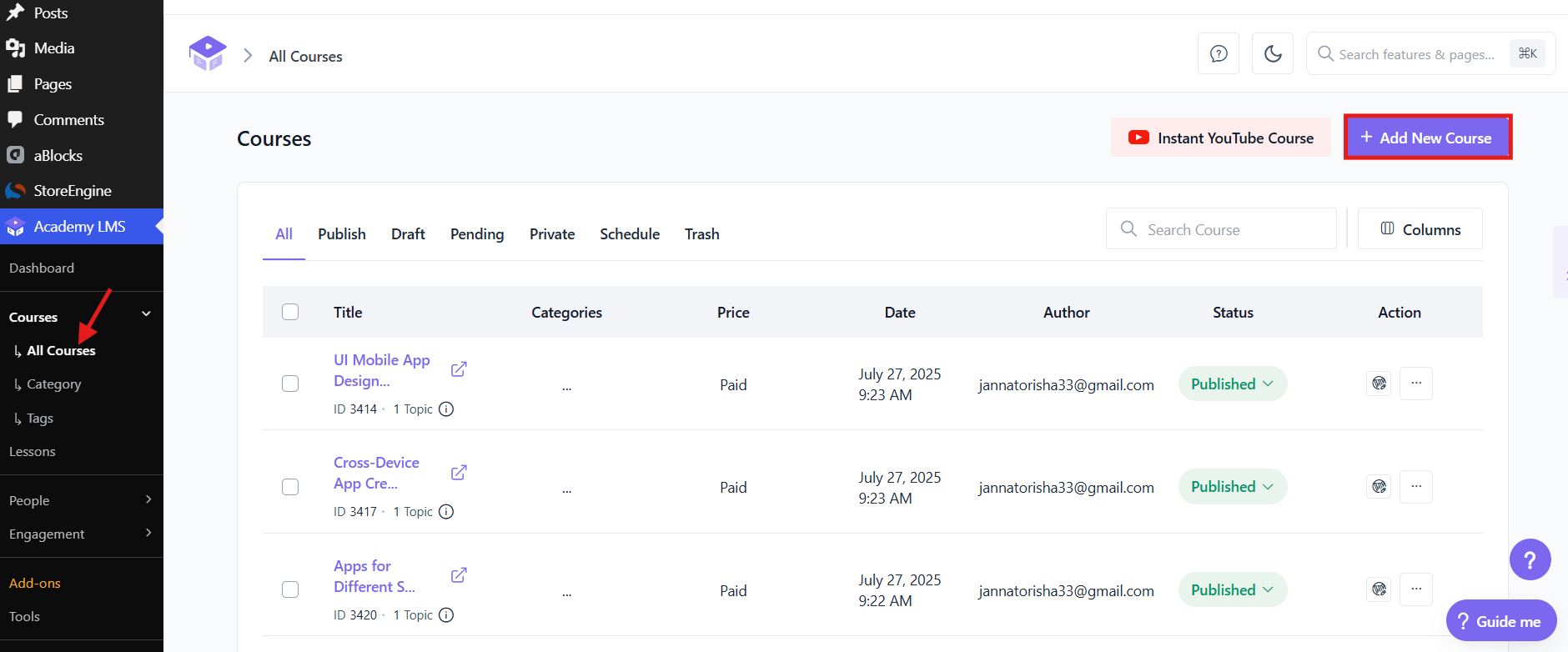Select All Courses in sidebar
Screen dimensions: 1568x652
(61, 351)
